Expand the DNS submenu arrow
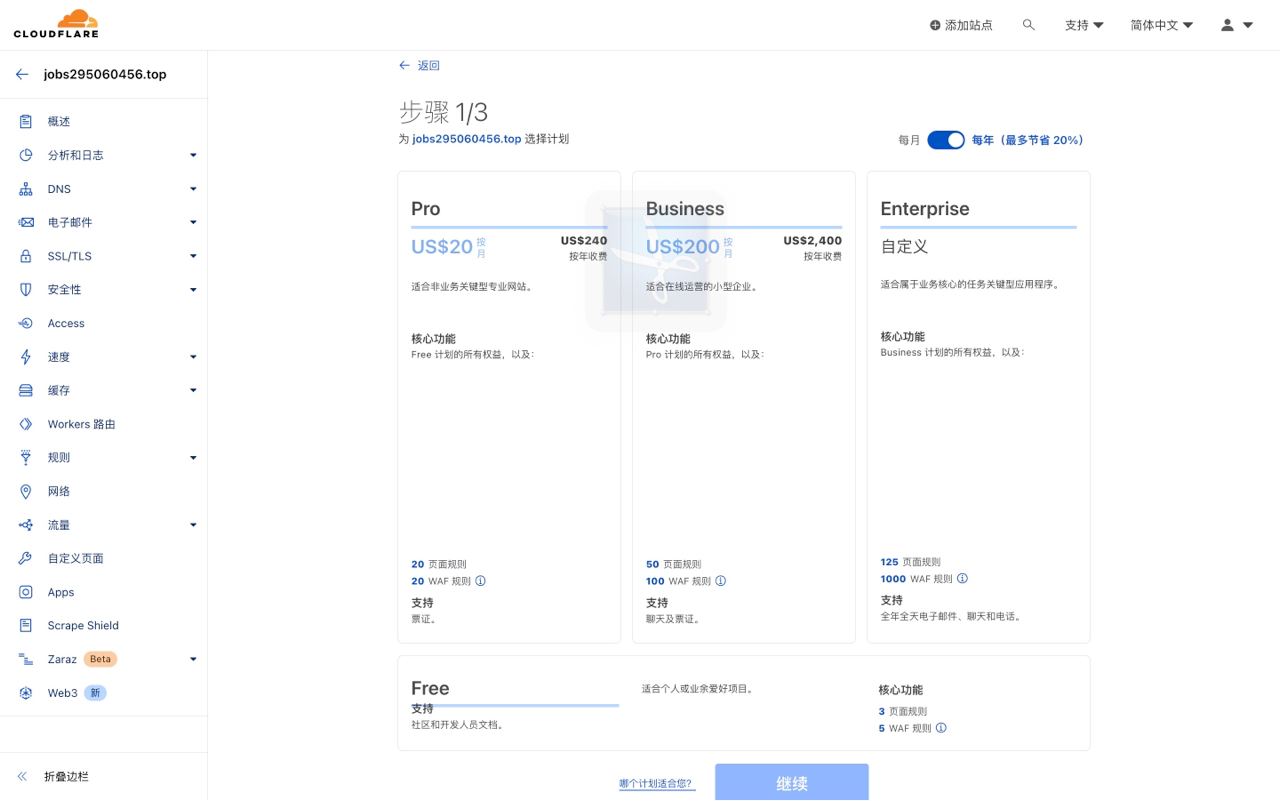1280x801 pixels. pyautogui.click(x=193, y=189)
